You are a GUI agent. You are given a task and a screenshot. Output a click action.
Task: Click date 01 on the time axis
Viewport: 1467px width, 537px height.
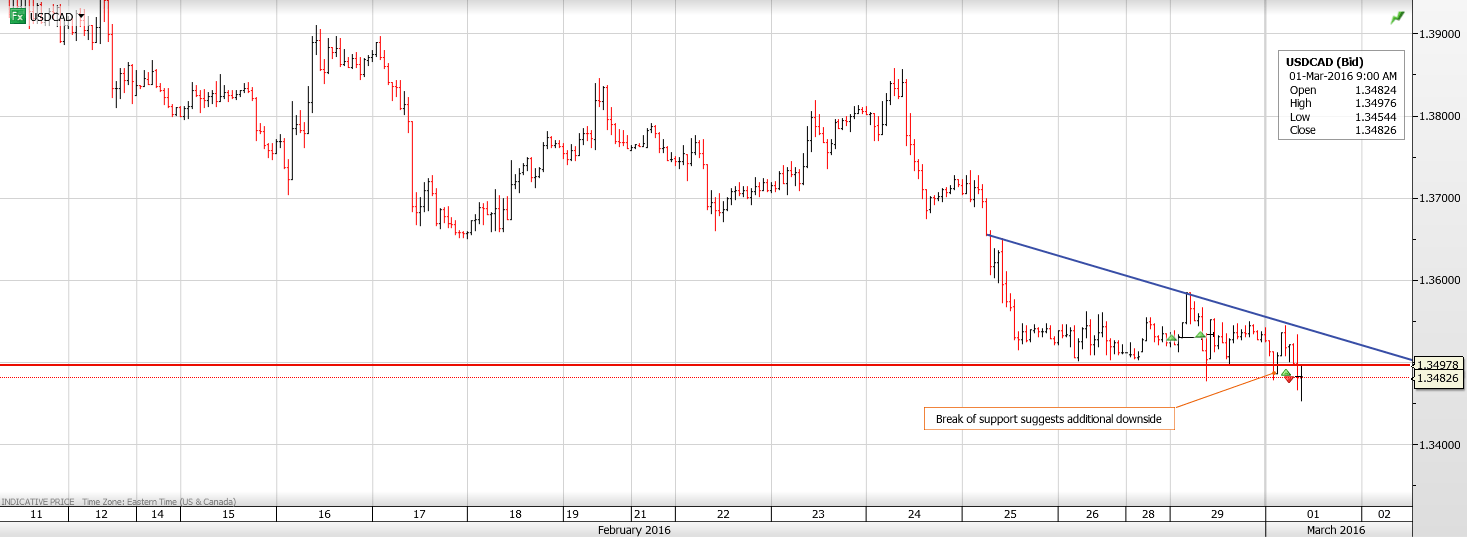pos(1314,514)
